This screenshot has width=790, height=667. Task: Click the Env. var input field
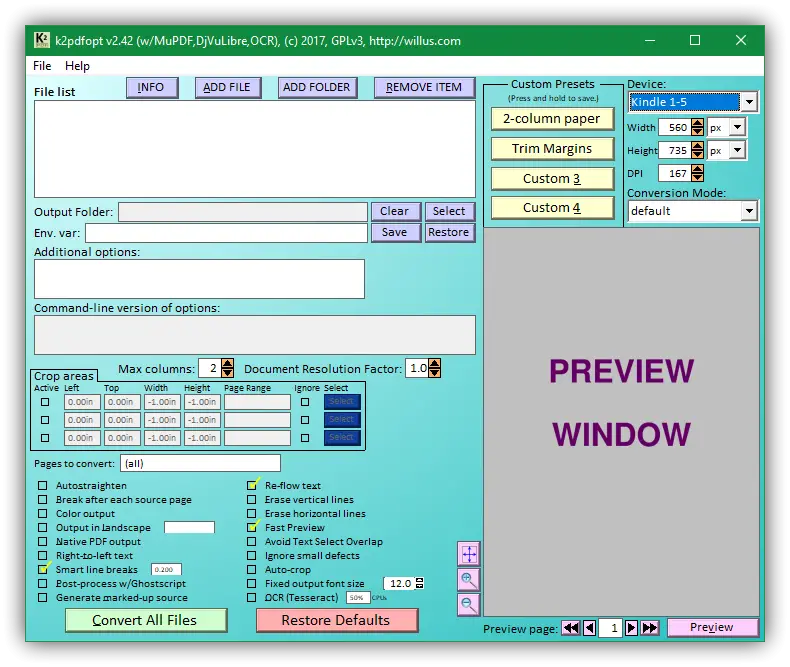(x=226, y=233)
